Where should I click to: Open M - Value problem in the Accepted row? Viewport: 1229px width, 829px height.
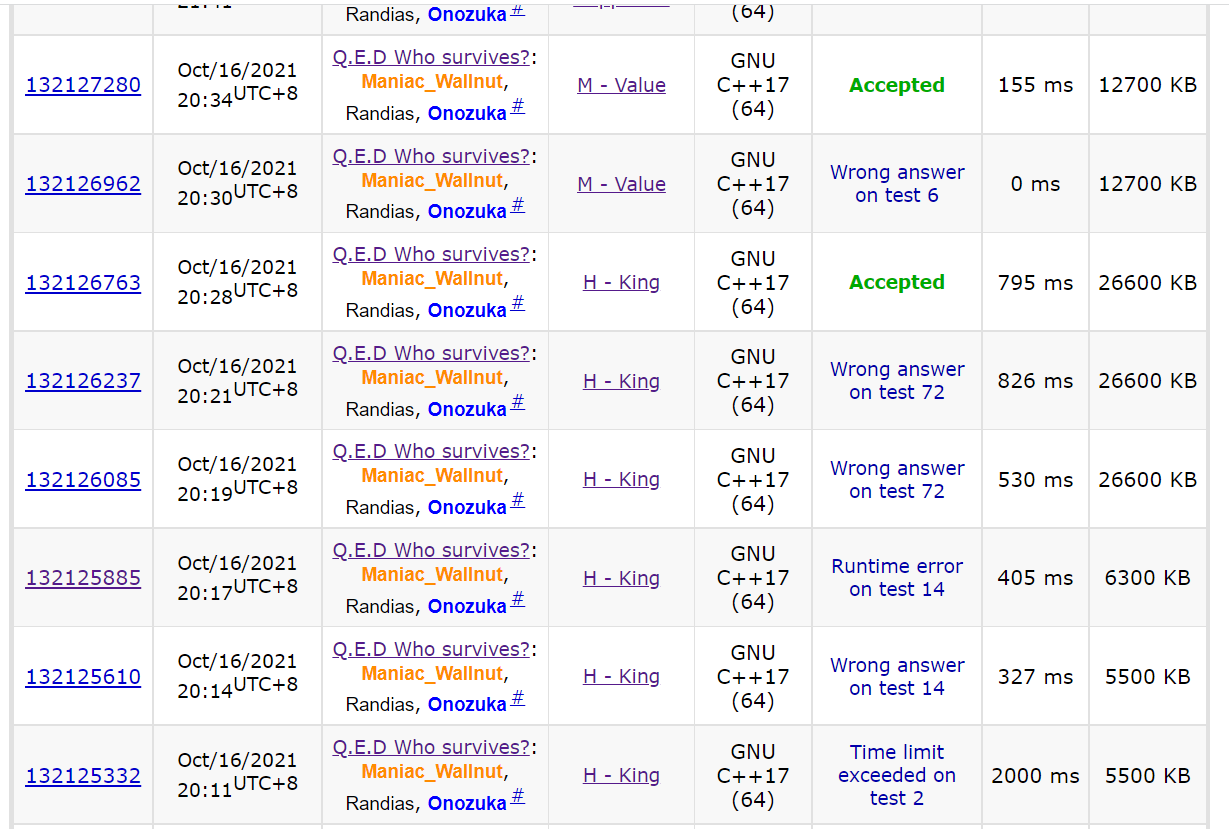point(621,85)
